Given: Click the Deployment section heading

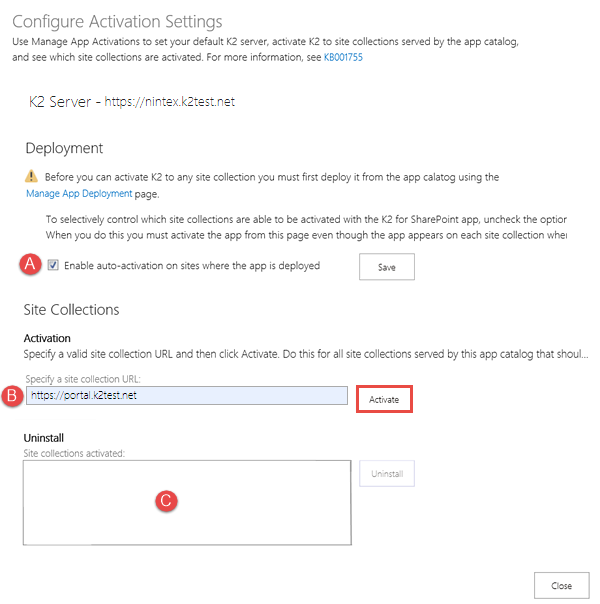Looking at the screenshot, I should (64, 148).
